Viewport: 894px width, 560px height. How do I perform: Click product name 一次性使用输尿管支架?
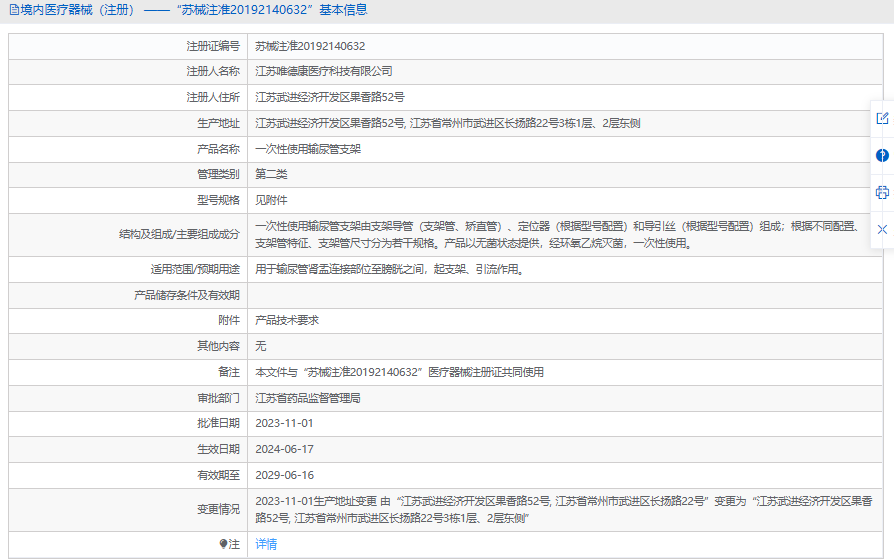click(x=308, y=149)
